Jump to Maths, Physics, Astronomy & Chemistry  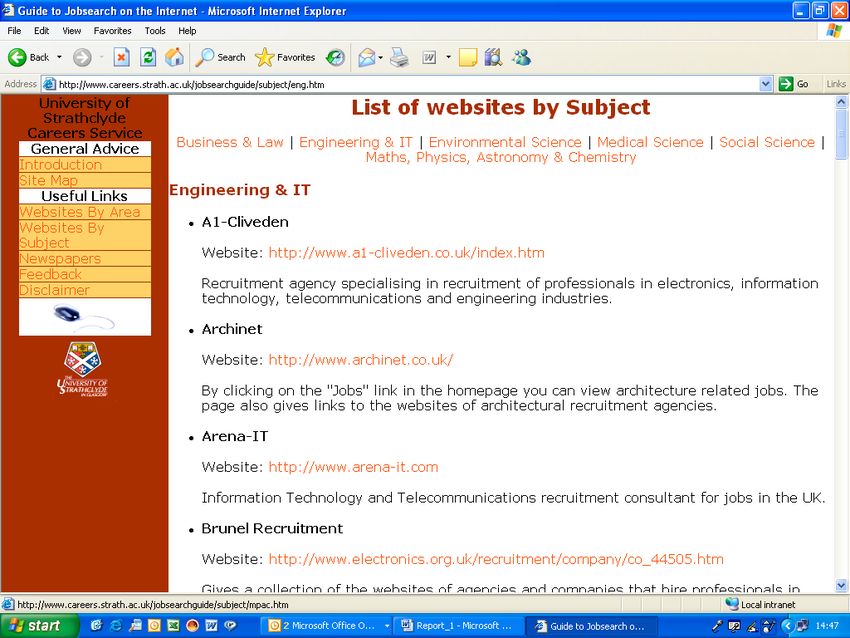tap(501, 157)
